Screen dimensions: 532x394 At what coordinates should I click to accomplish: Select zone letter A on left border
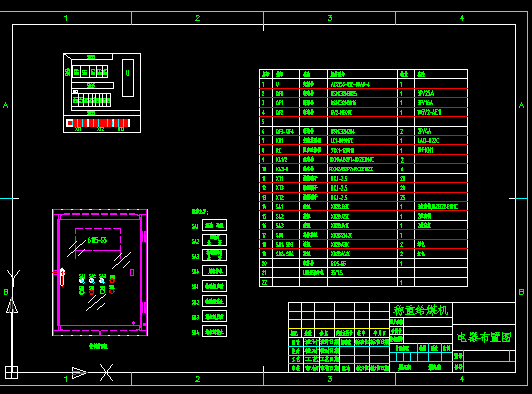tap(5, 105)
